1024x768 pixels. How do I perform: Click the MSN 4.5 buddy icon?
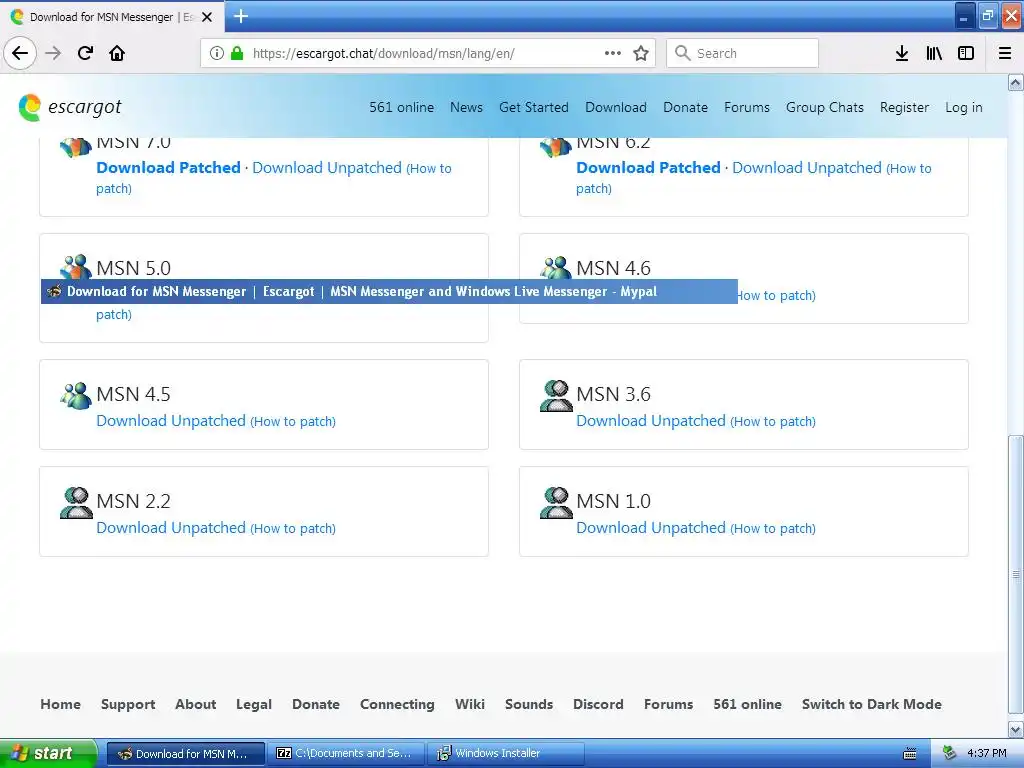tap(76, 396)
